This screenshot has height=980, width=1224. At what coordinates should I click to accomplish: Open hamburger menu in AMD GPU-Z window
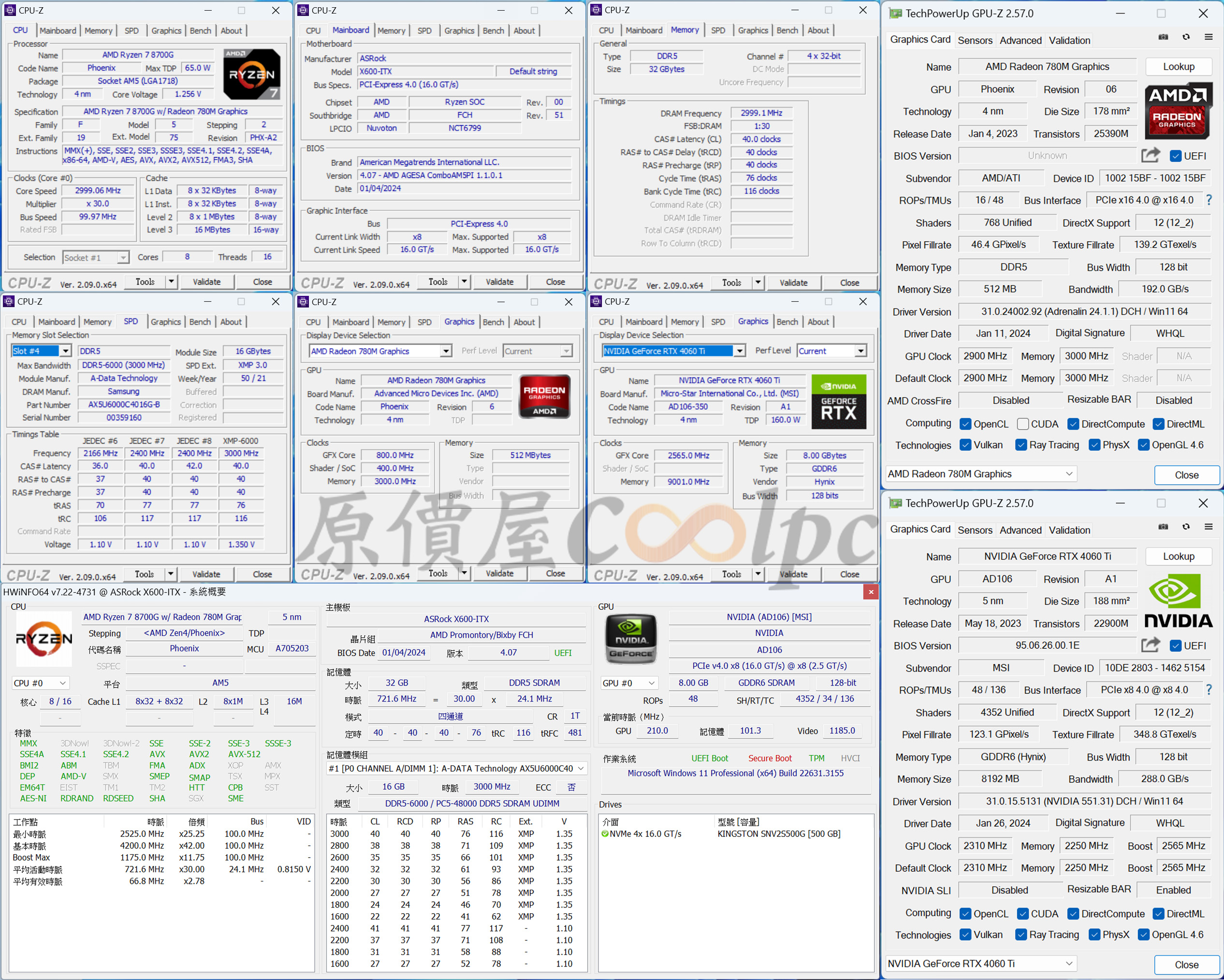point(1209,37)
